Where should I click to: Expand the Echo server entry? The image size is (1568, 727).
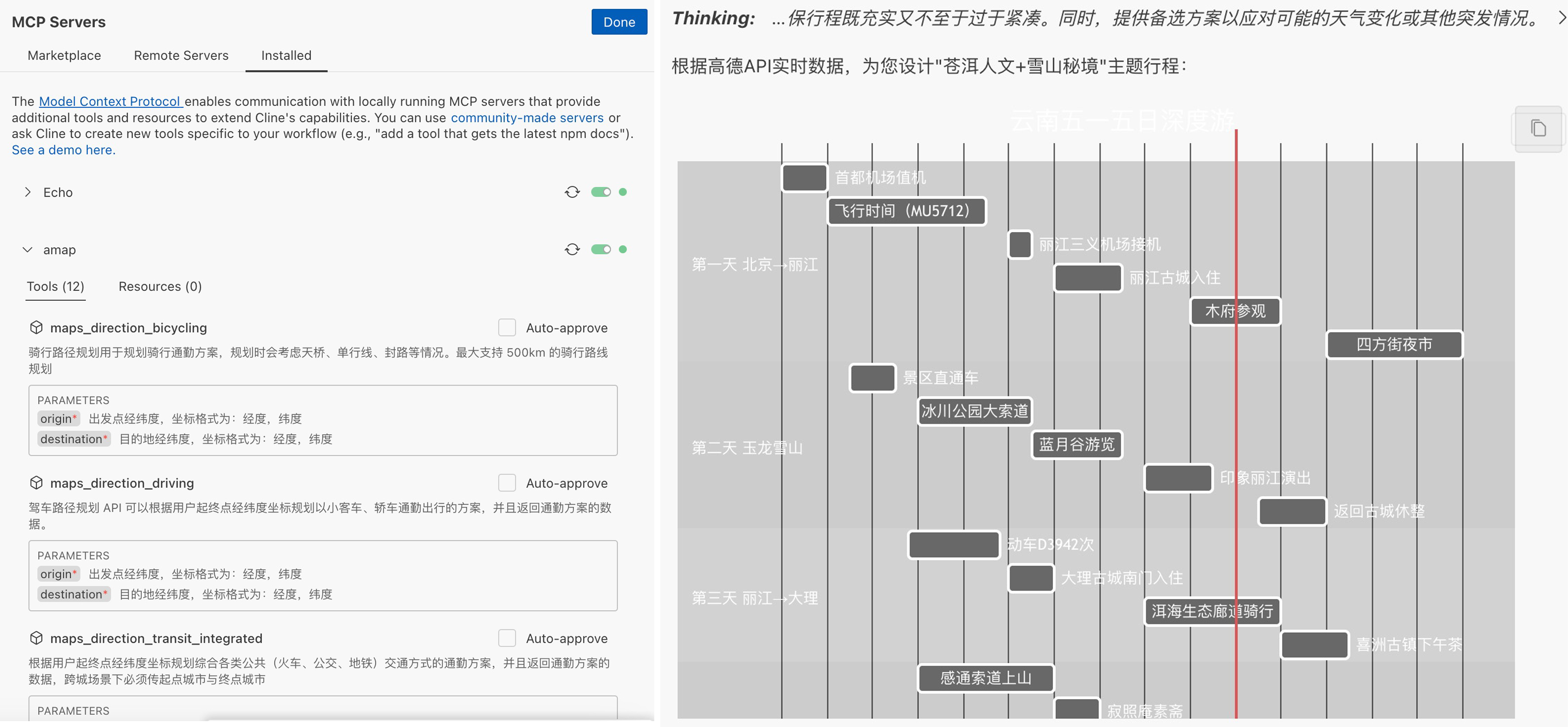pyautogui.click(x=27, y=192)
